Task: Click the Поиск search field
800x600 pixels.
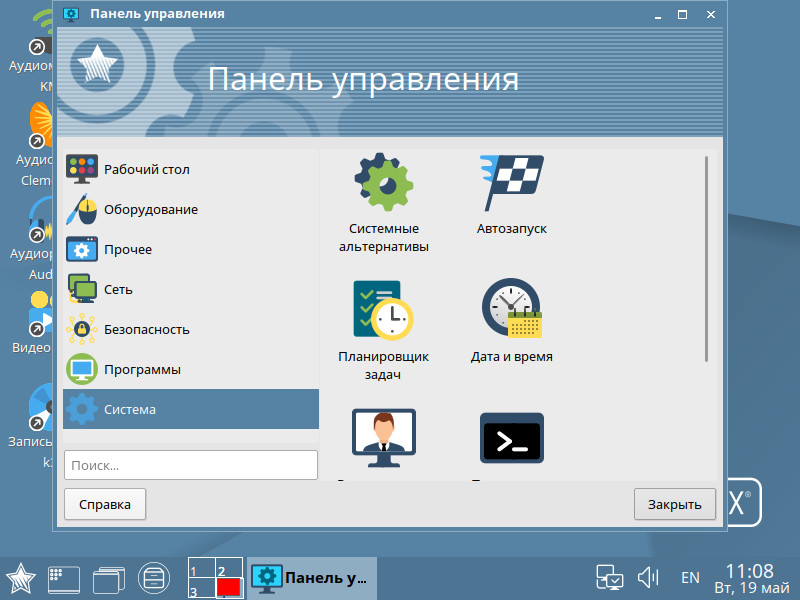Action: click(190, 465)
